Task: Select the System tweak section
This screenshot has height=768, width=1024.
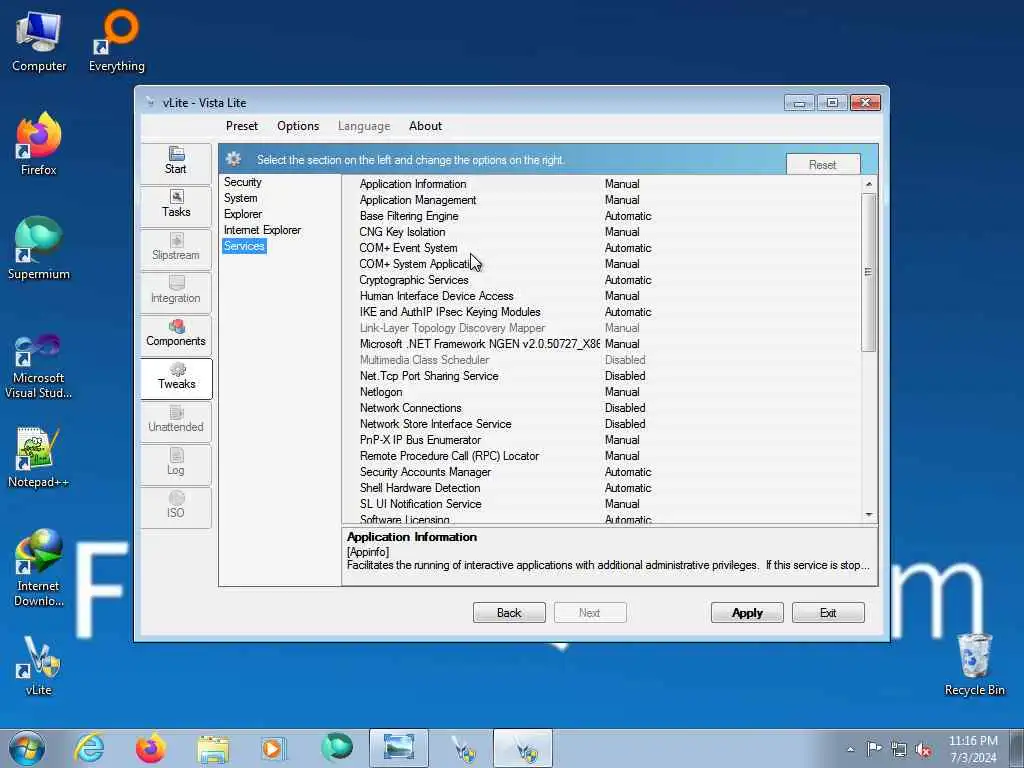Action: pyautogui.click(x=240, y=198)
